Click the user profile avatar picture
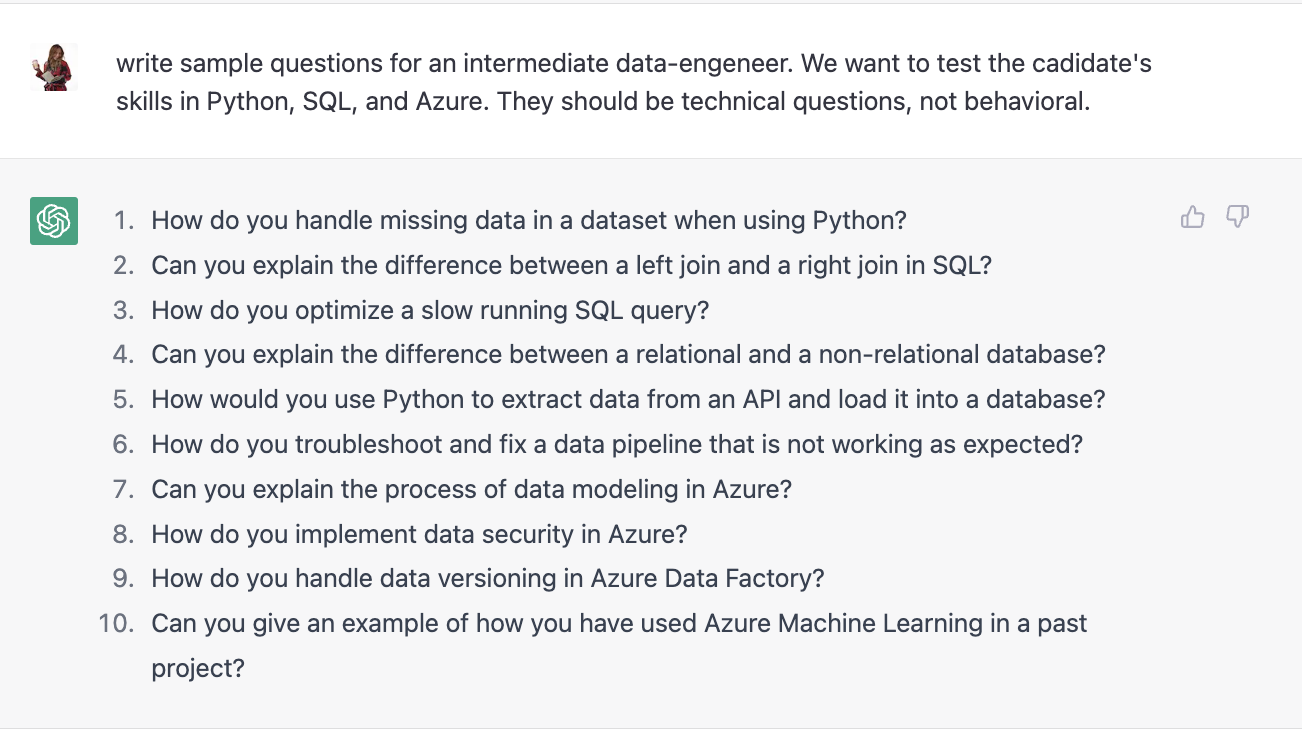Screen dimensions: 1302x734 (x=54, y=67)
